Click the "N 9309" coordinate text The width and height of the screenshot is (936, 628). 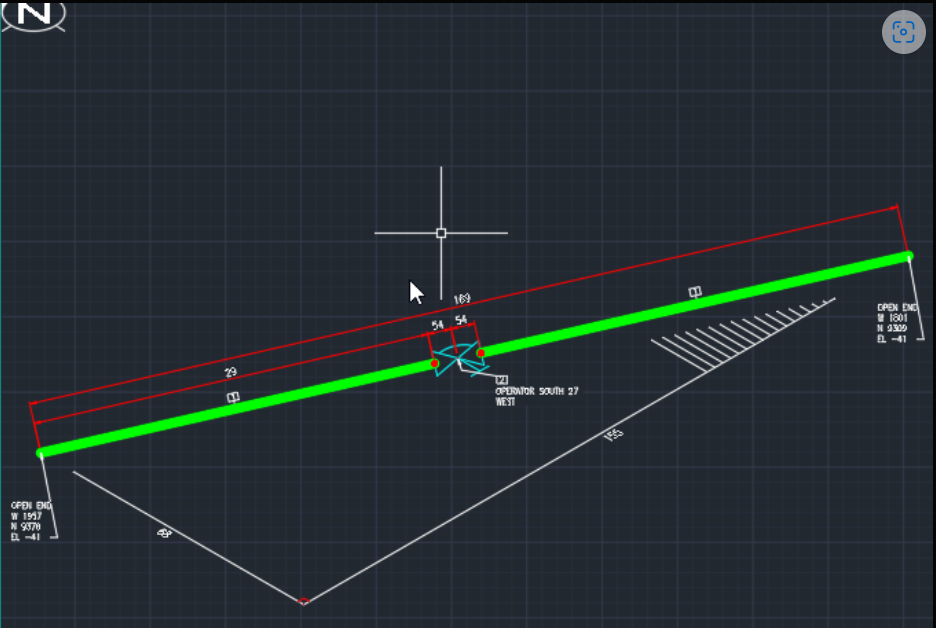pyautogui.click(x=892, y=328)
